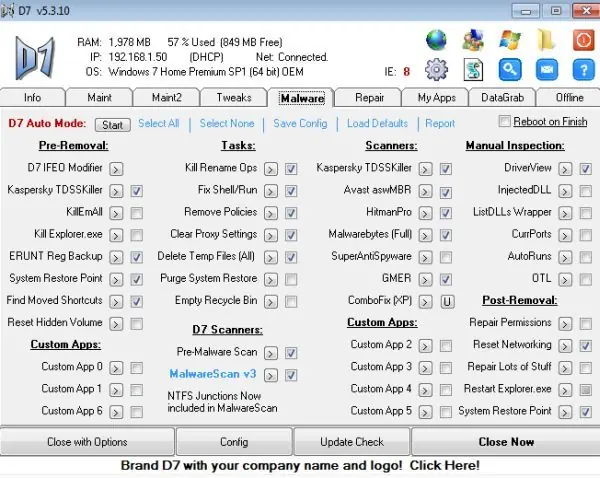The image size is (600, 478).
Task: Run AutoRuns arrow button
Action: [565, 257]
